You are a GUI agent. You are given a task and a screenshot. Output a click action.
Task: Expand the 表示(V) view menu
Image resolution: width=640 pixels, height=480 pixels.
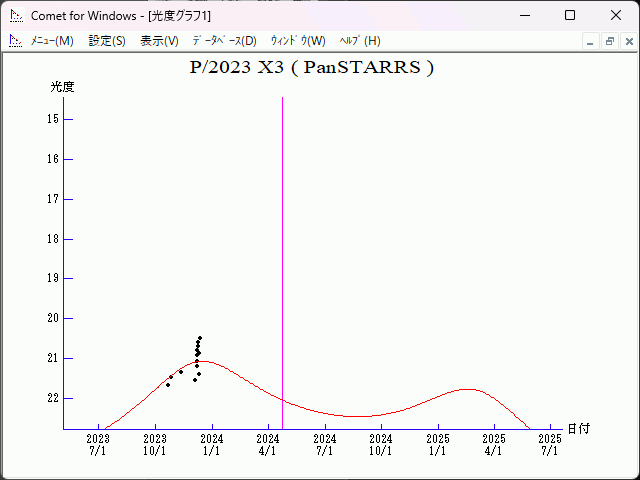tap(159, 41)
